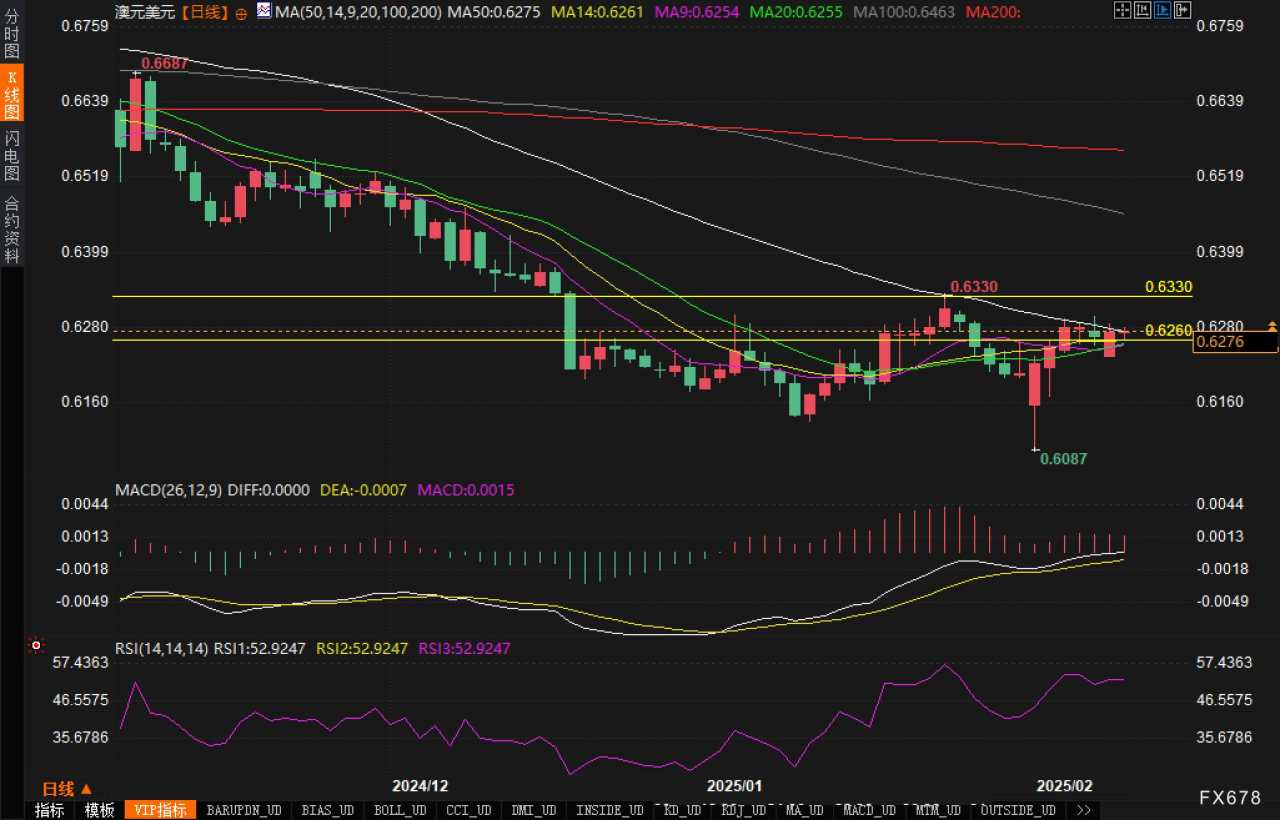Click the MA indicator chart icon
The height and width of the screenshot is (820, 1280).
(x=263, y=12)
